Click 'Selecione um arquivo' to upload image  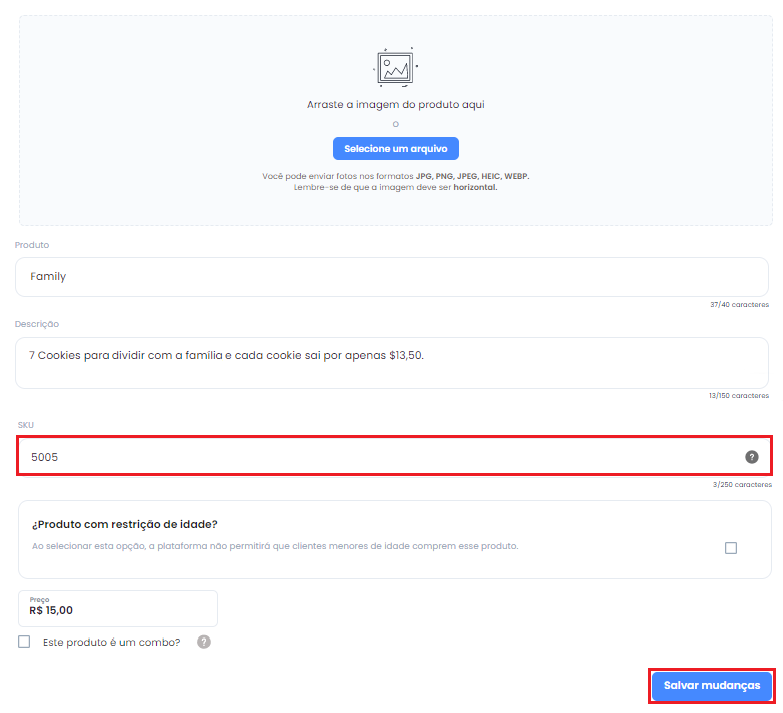pos(395,149)
